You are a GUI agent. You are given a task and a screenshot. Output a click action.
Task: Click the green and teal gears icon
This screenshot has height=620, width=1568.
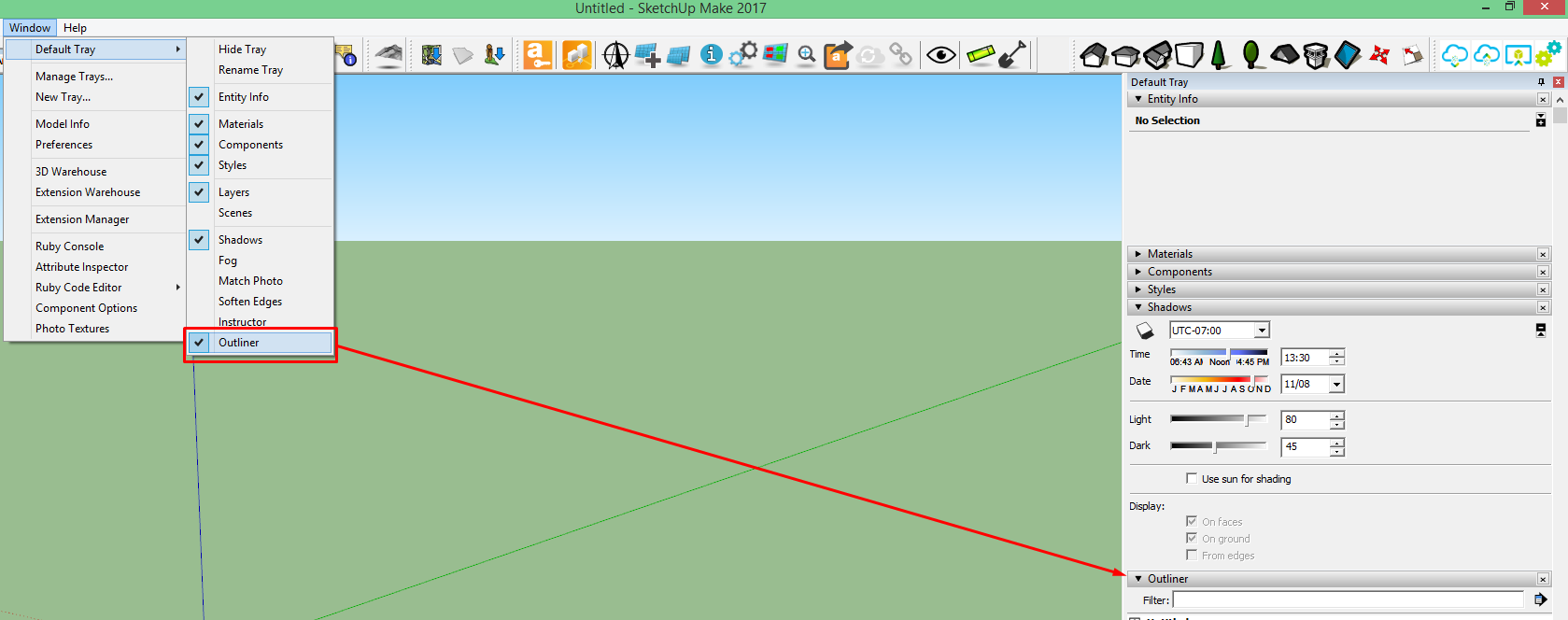coord(1549,53)
